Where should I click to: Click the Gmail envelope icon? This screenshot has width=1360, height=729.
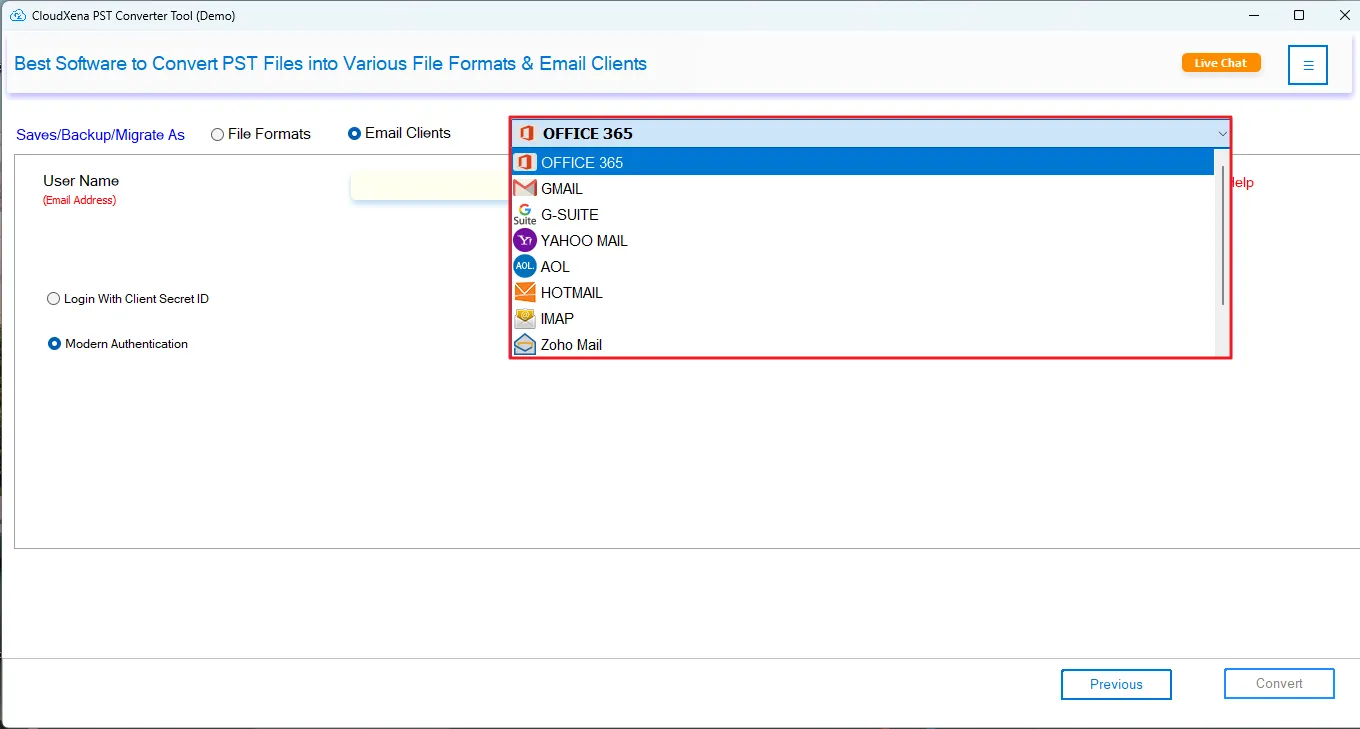pyautogui.click(x=525, y=188)
